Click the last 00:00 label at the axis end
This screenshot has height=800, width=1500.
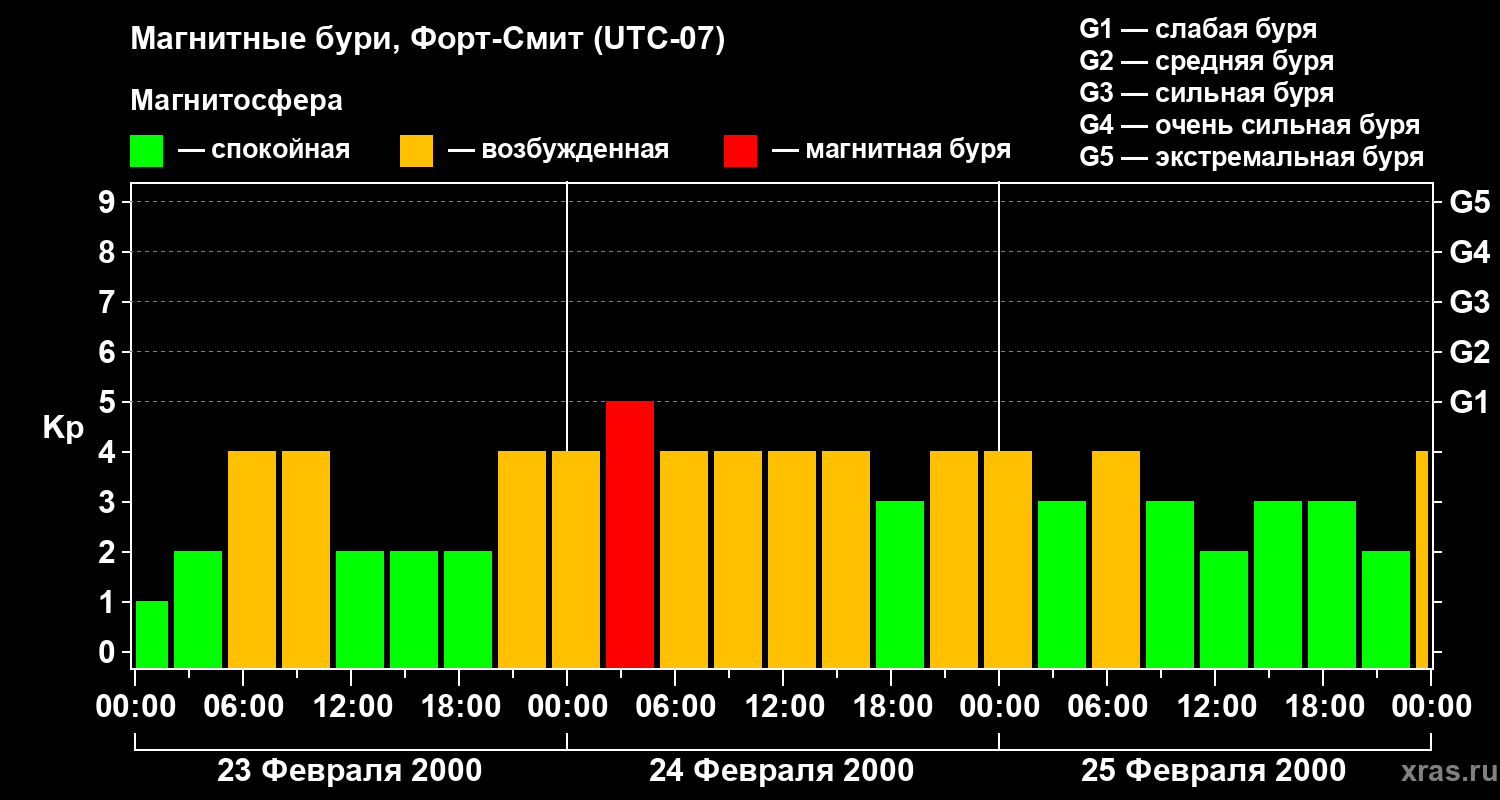1432,707
